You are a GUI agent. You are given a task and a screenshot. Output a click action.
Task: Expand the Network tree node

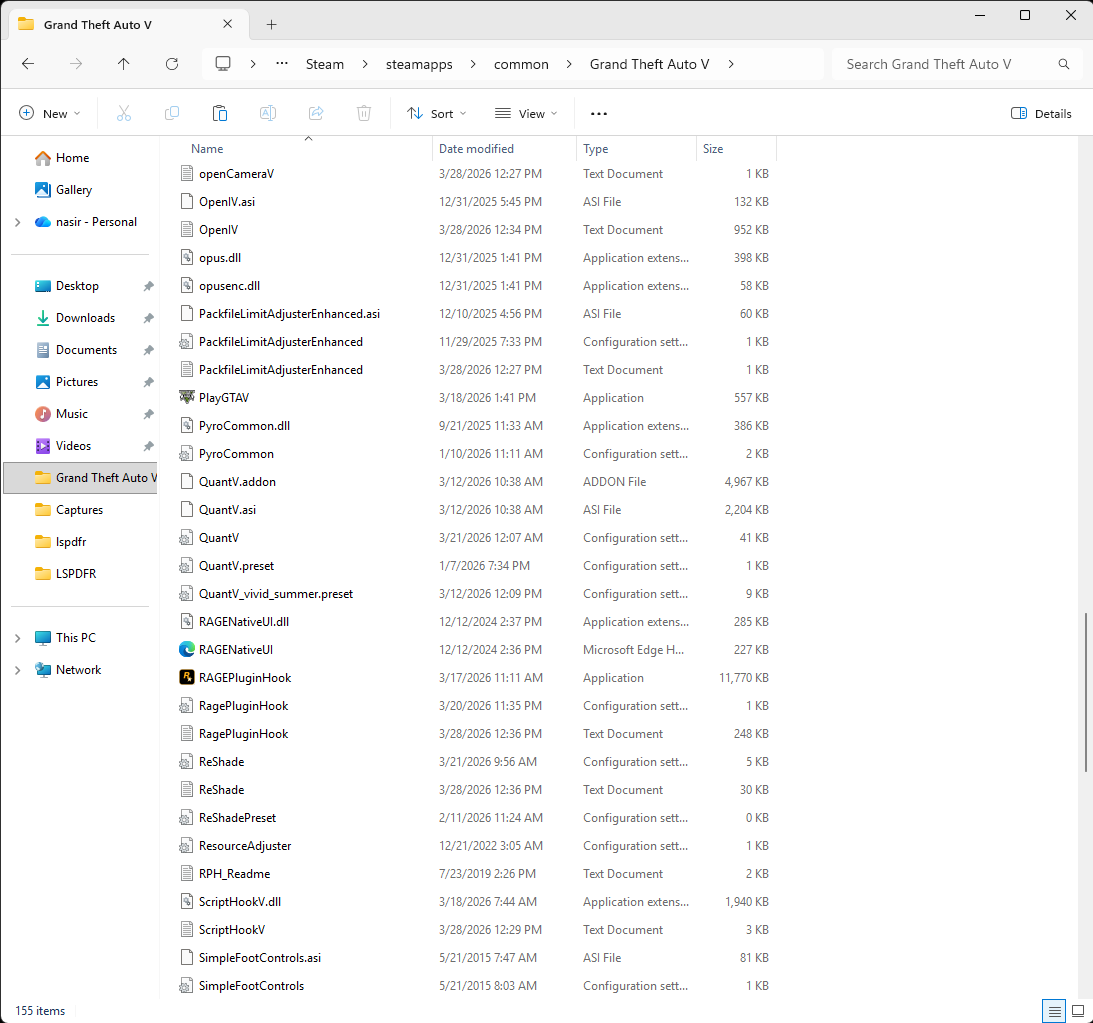17,670
